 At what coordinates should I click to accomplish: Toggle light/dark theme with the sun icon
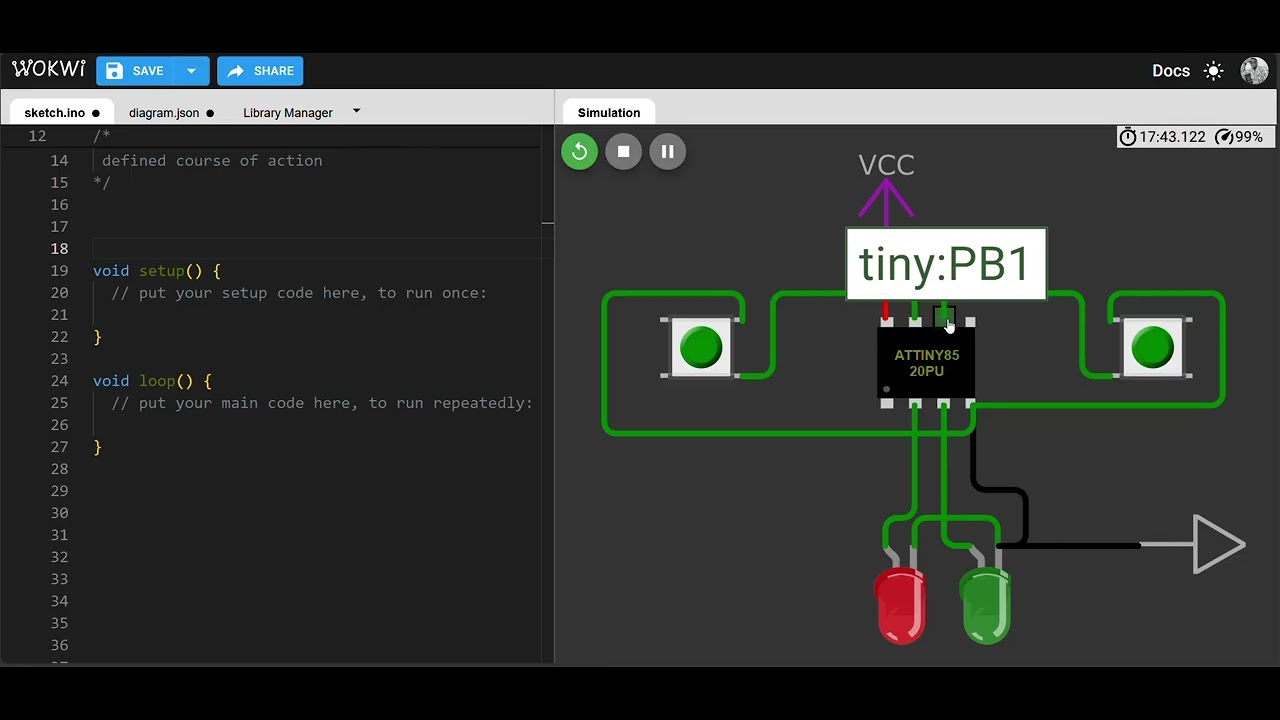pyautogui.click(x=1213, y=71)
